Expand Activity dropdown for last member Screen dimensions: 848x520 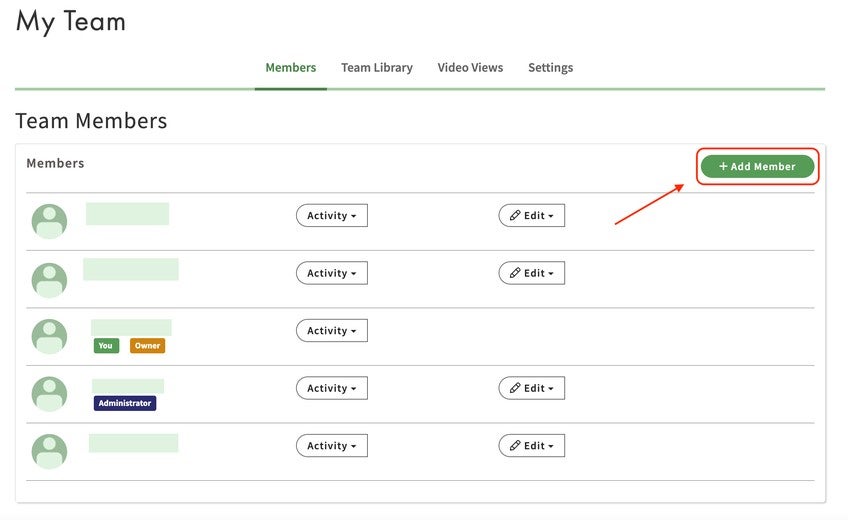(x=331, y=446)
